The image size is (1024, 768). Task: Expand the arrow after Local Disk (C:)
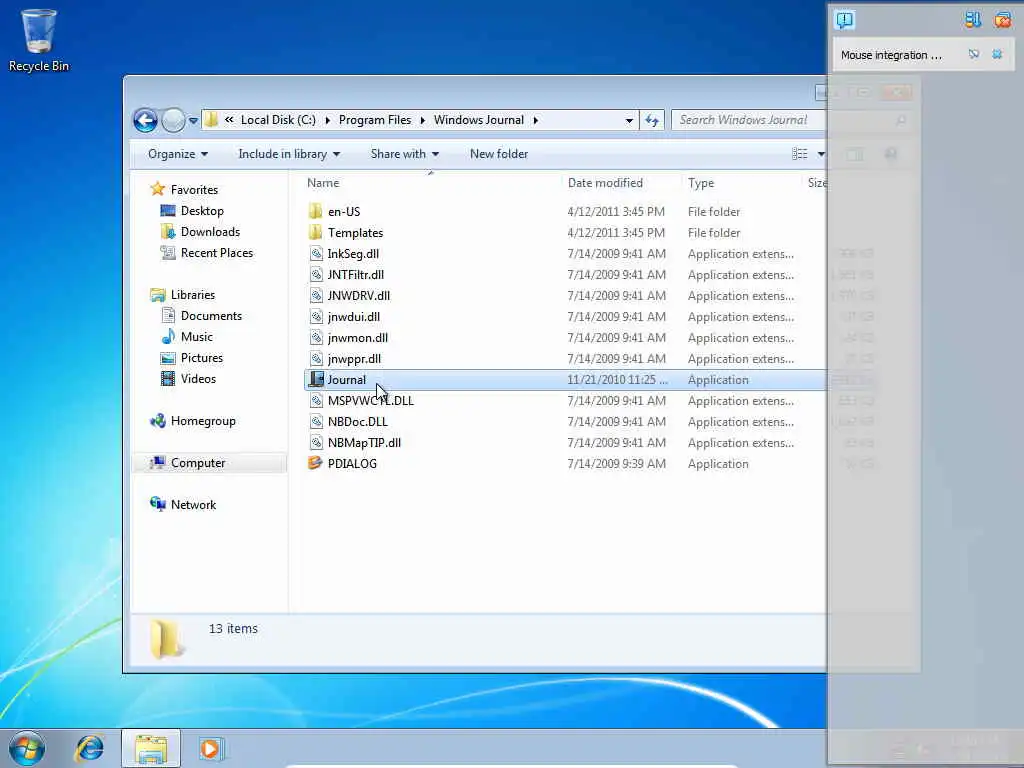327,120
